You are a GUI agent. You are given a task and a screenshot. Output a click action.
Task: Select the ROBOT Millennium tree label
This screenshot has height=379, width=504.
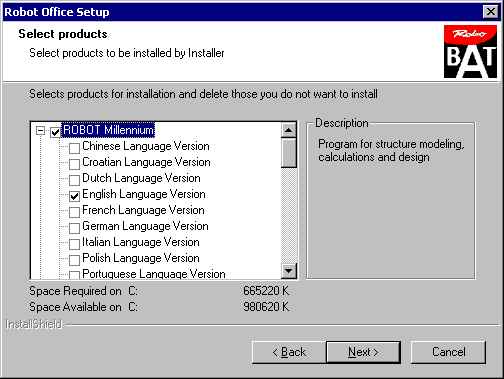(108, 130)
